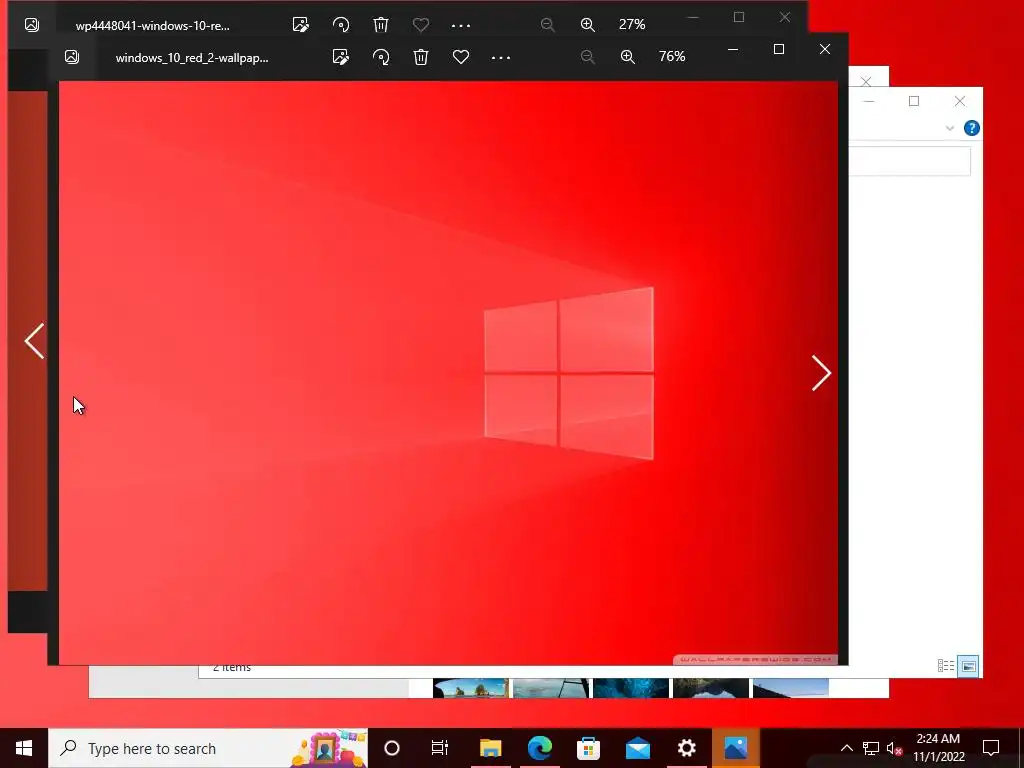Zoom in on the 27% Photos window
Image resolution: width=1024 pixels, height=768 pixels.
(588, 25)
